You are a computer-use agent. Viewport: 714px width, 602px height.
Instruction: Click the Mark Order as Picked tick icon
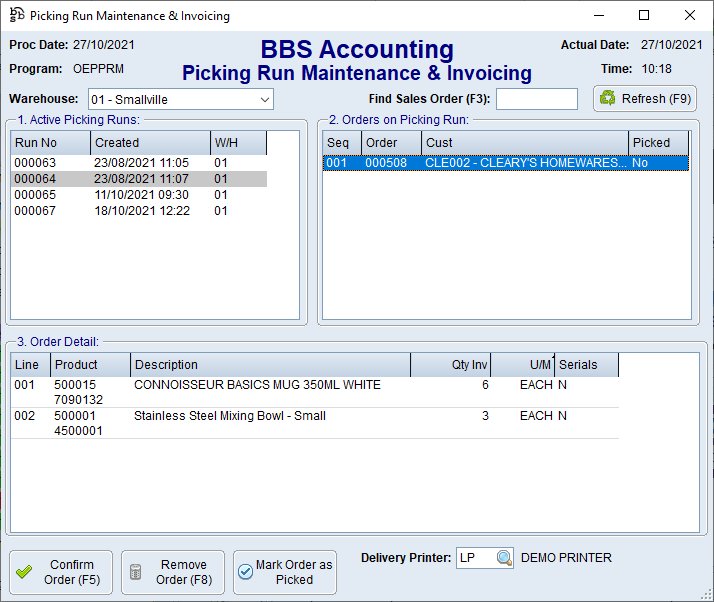(245, 572)
